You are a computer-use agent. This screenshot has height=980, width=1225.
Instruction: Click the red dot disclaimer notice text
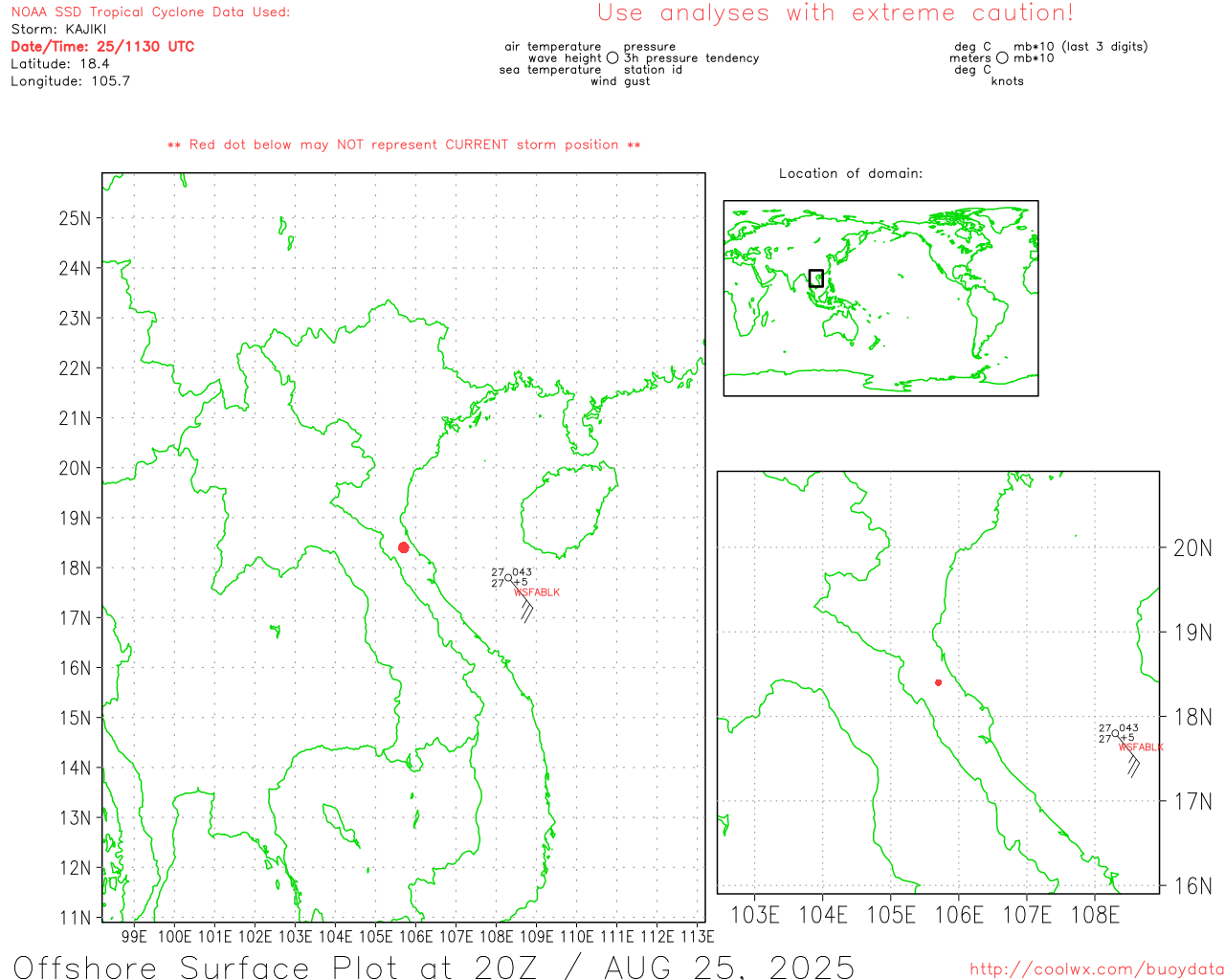[x=404, y=145]
